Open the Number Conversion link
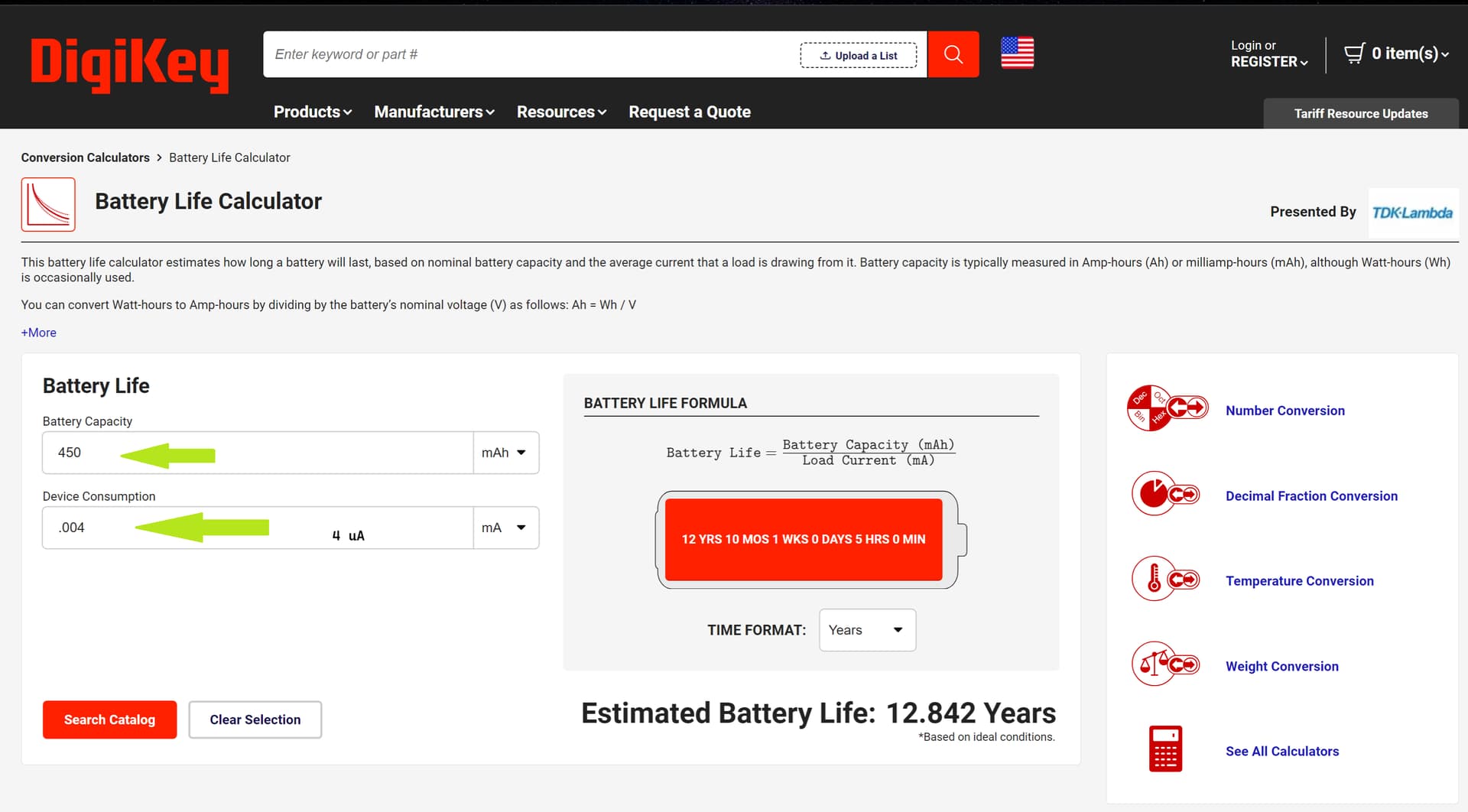The image size is (1468, 812). pyautogui.click(x=1284, y=411)
